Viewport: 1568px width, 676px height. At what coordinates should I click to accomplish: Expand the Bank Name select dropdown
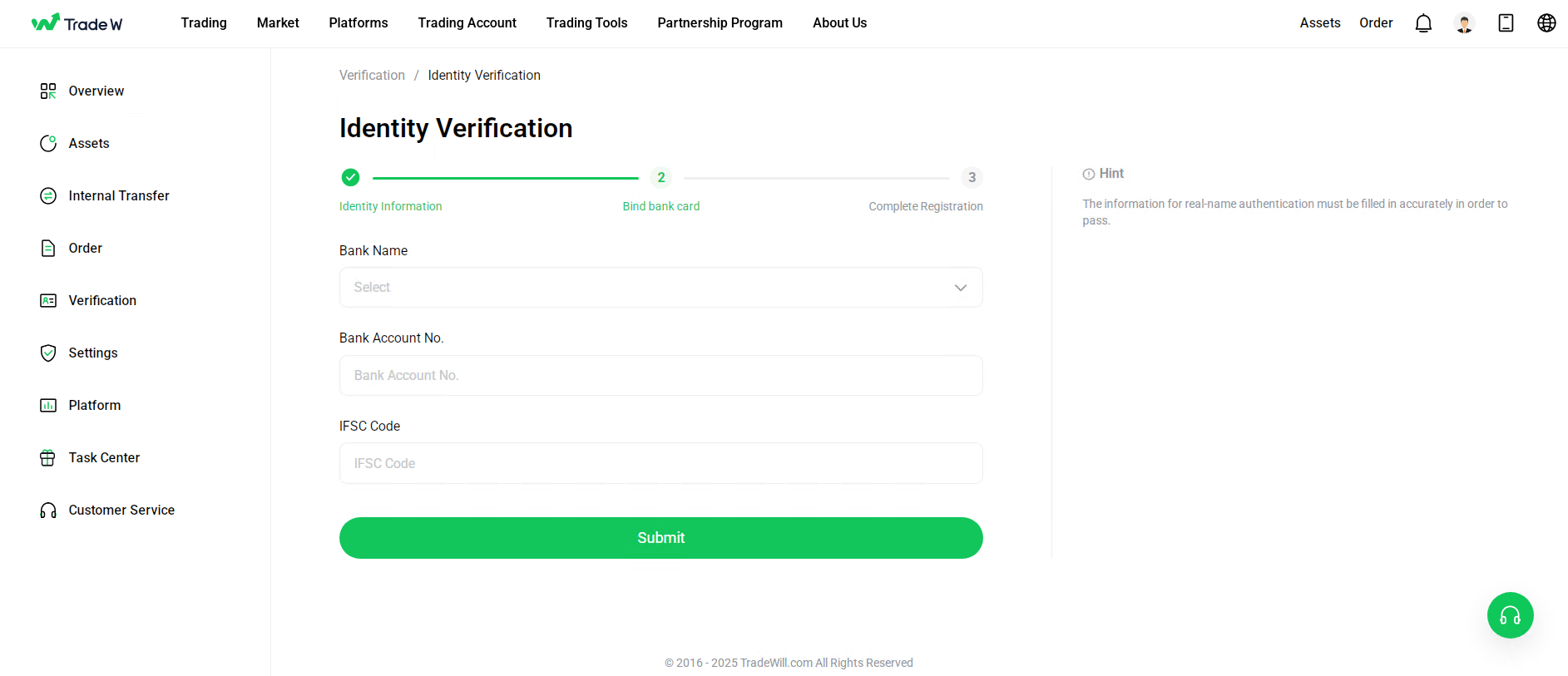coord(660,287)
